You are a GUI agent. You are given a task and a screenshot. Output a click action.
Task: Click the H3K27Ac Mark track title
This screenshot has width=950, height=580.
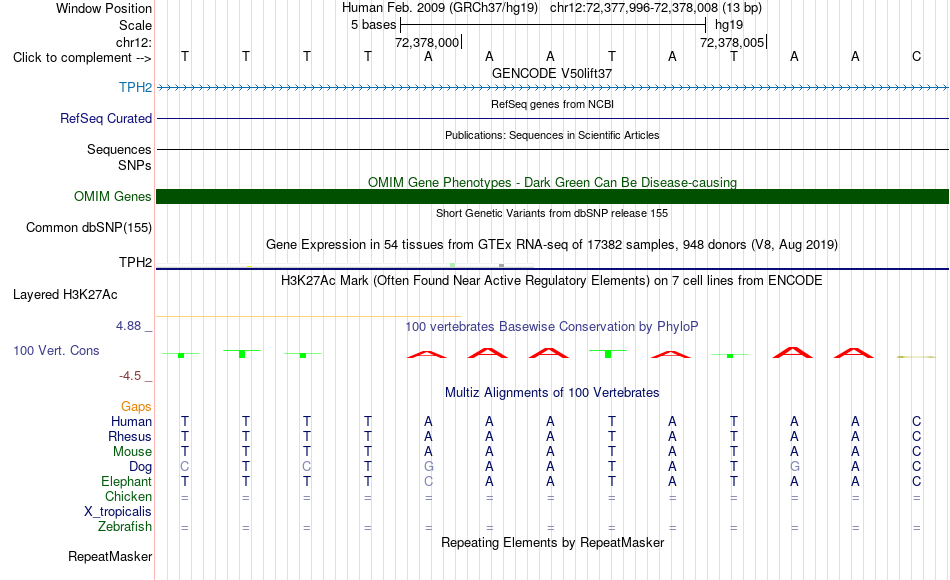point(552,281)
